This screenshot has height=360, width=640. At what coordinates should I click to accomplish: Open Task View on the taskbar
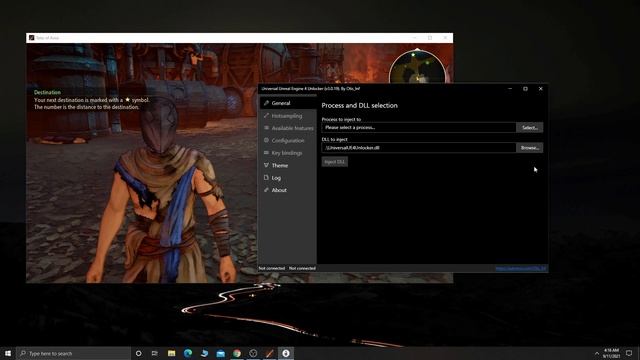click(155, 353)
